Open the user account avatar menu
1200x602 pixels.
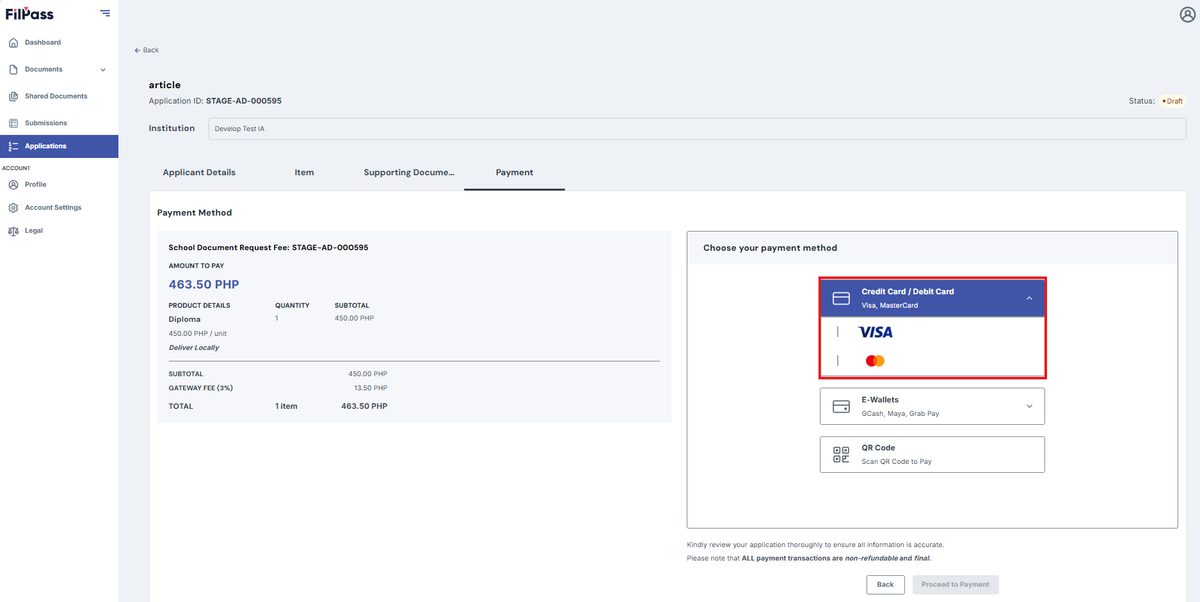point(1188,14)
